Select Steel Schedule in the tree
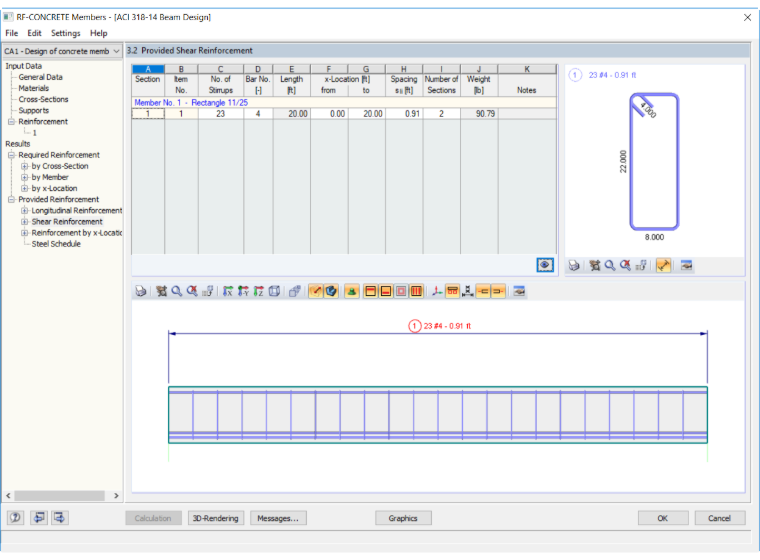 pos(56,244)
